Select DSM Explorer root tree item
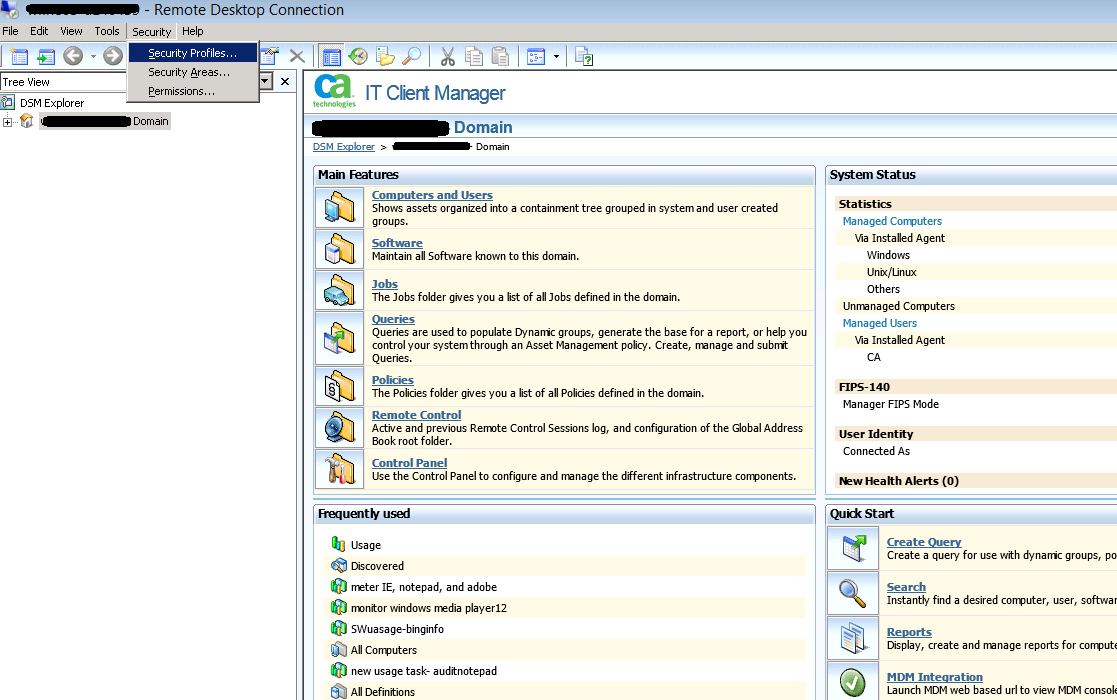Image resolution: width=1117 pixels, height=700 pixels. 51,103
